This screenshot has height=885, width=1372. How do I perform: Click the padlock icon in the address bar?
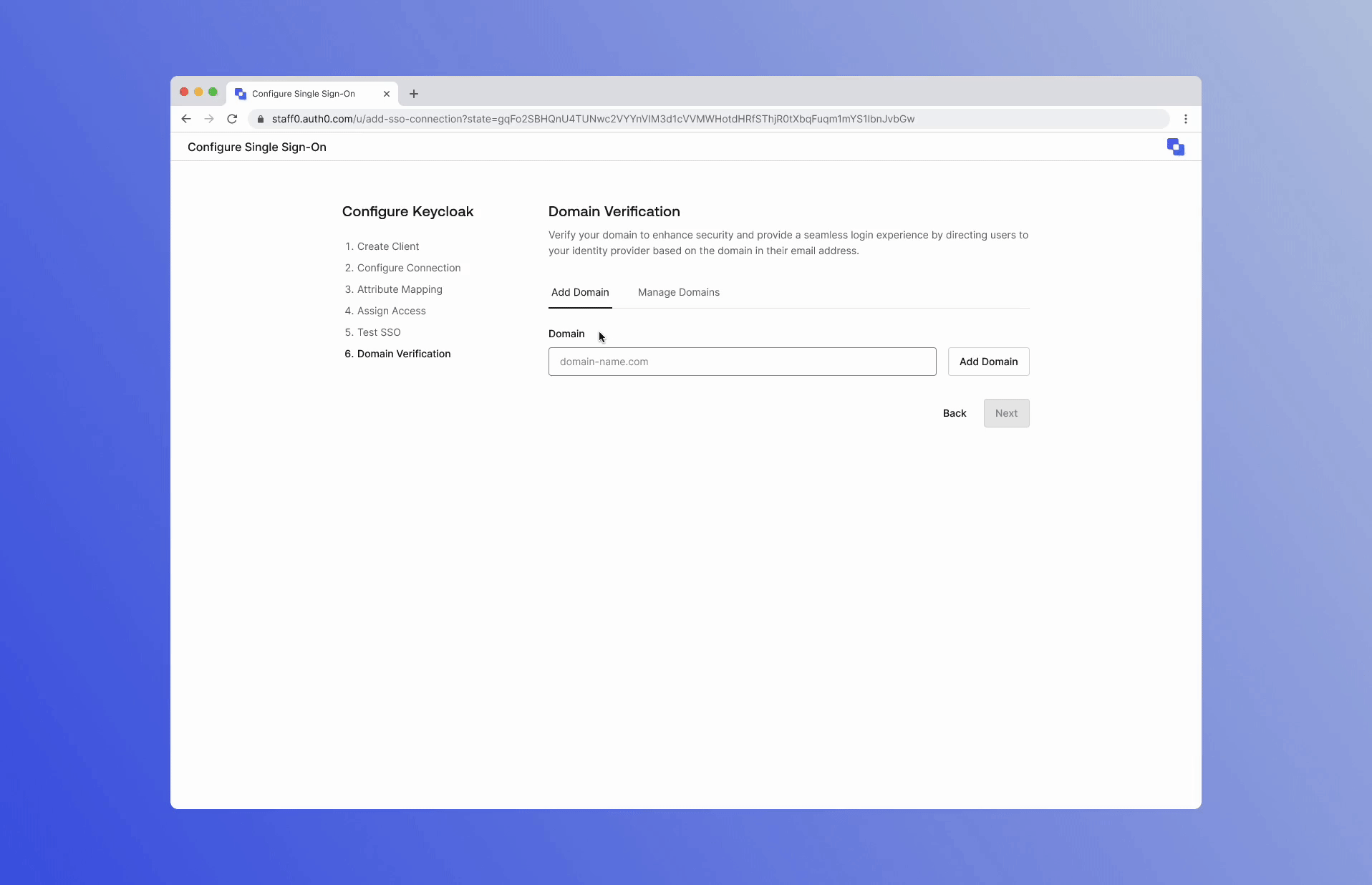pyautogui.click(x=260, y=120)
